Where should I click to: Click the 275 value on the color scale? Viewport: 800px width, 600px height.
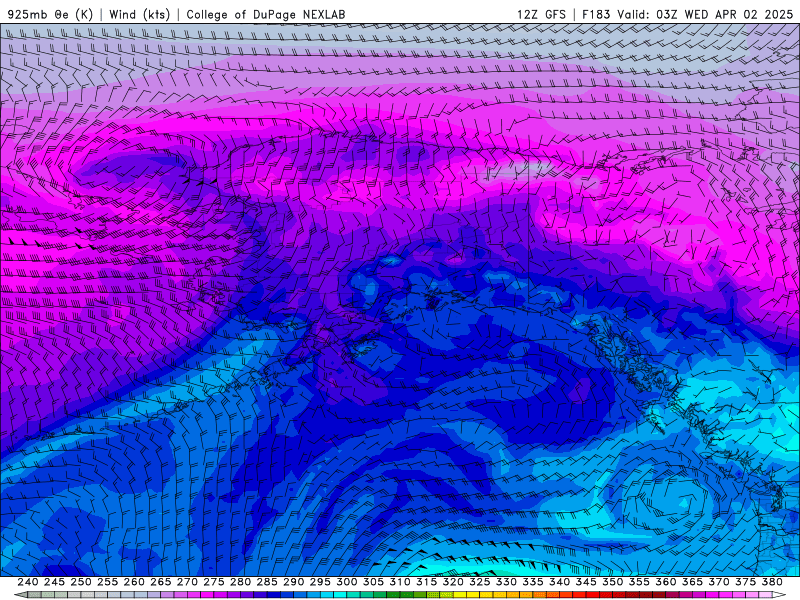click(x=214, y=582)
